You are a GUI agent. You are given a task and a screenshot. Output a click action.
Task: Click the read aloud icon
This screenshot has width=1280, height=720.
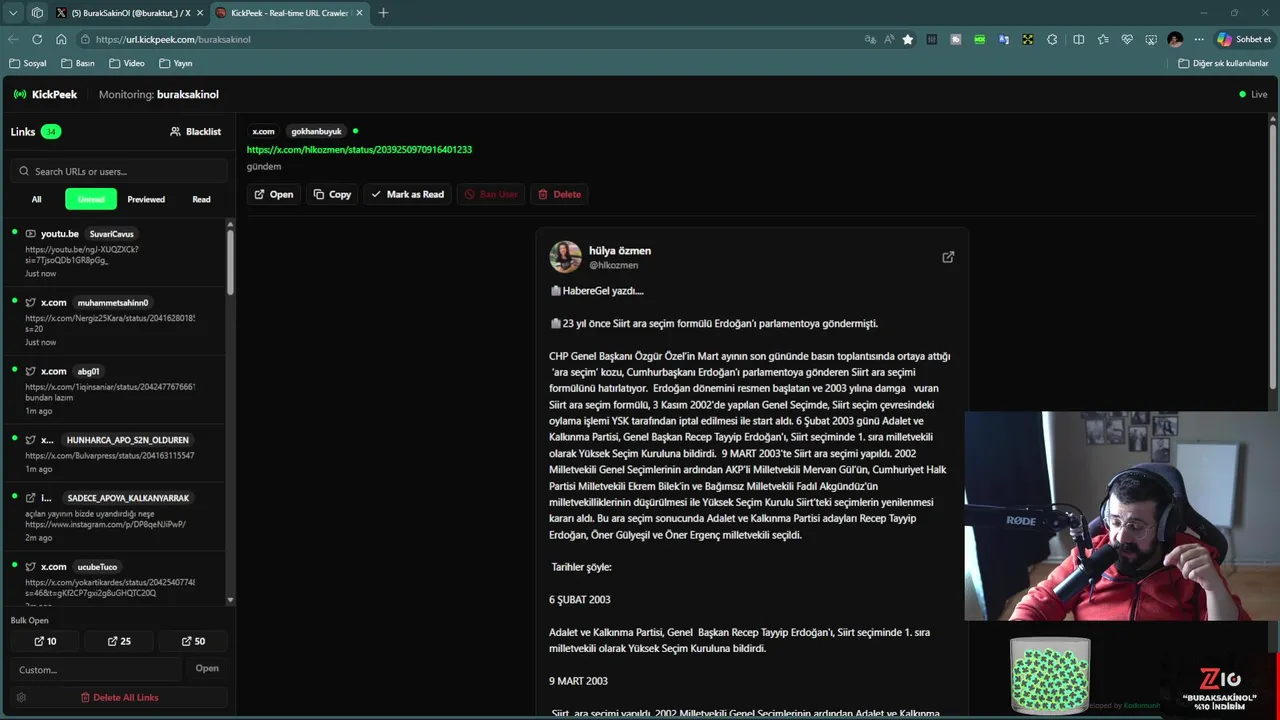click(889, 39)
